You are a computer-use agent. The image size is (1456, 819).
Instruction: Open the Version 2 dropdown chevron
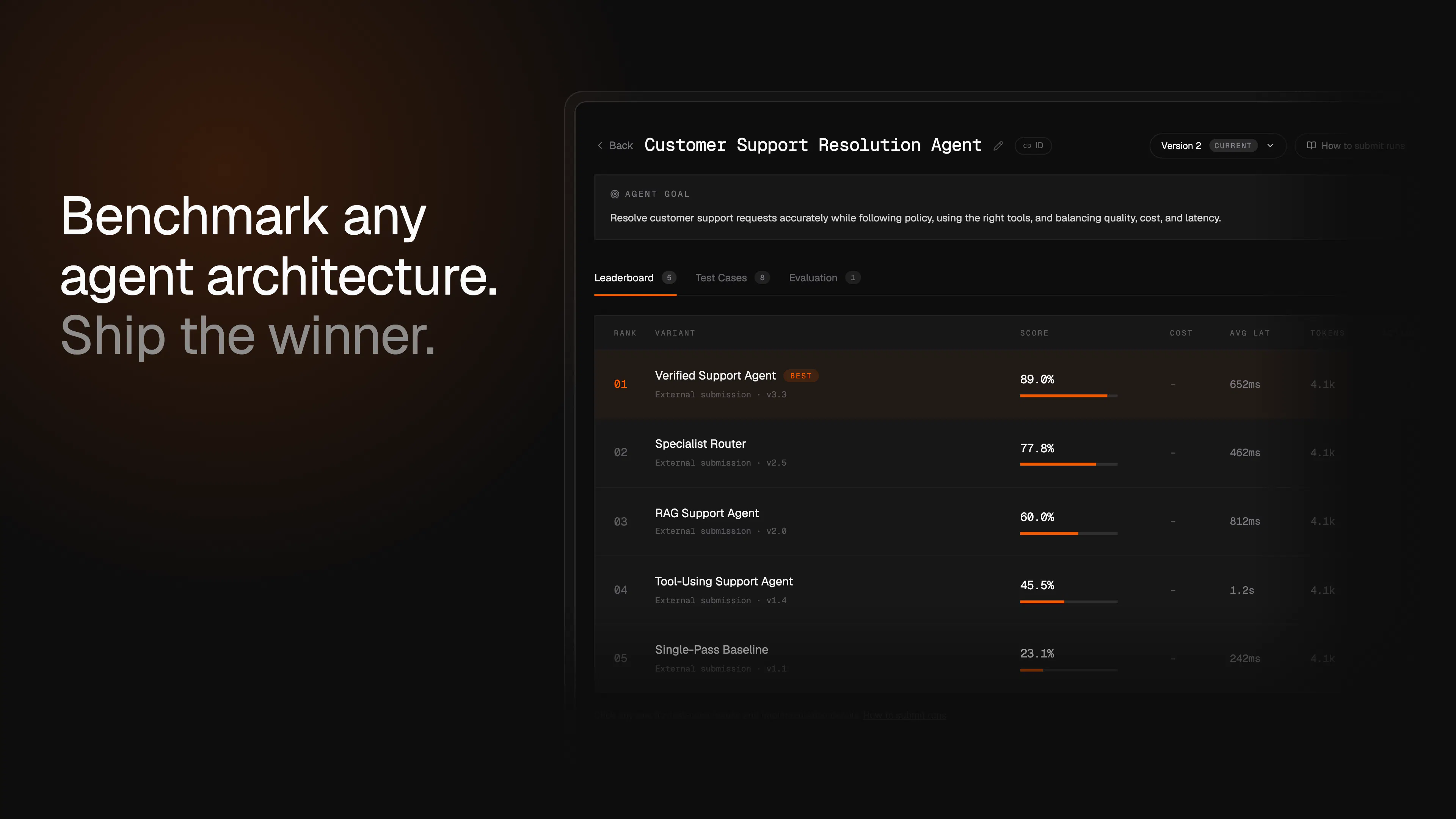point(1270,146)
